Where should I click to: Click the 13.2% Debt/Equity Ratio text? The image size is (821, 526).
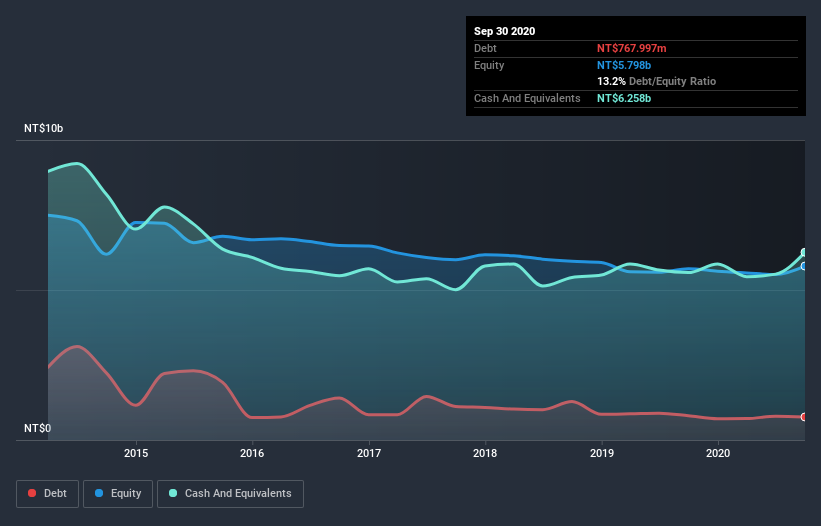pyautogui.click(x=657, y=82)
